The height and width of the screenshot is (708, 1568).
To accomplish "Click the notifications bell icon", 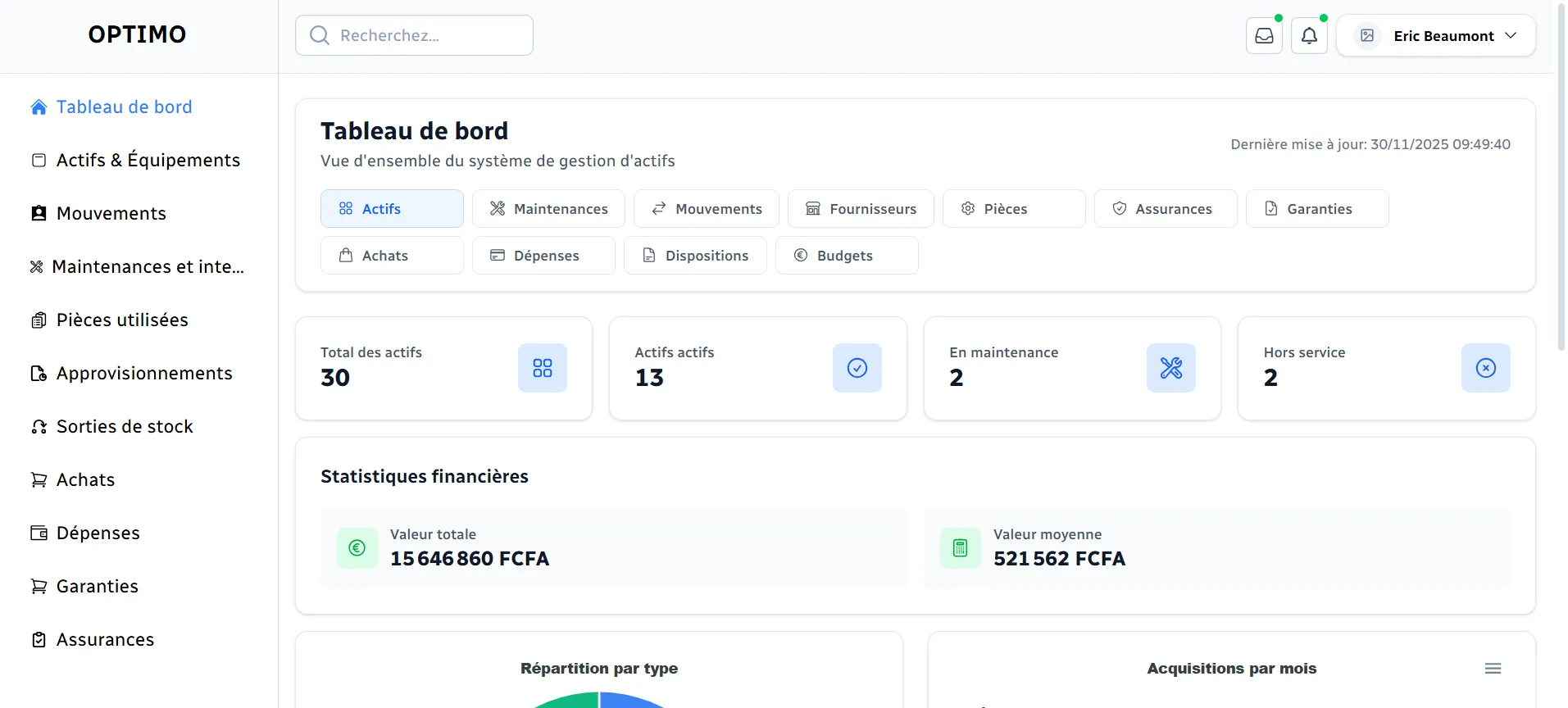I will (x=1309, y=36).
